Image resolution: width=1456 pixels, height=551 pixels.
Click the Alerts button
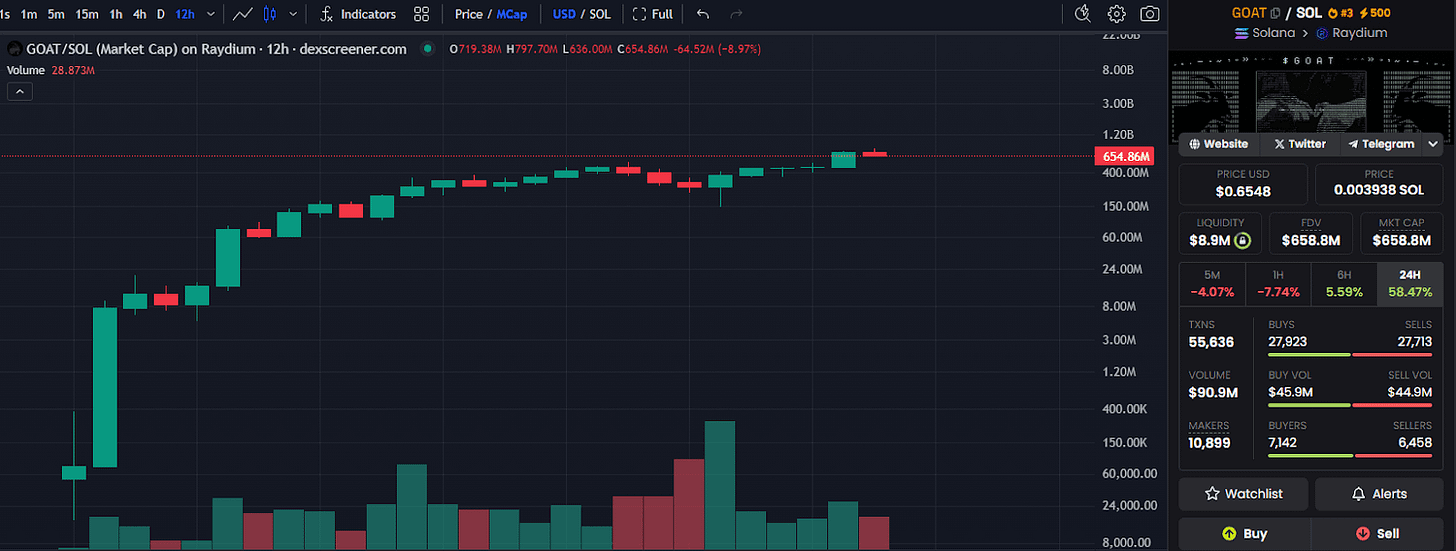[1379, 494]
